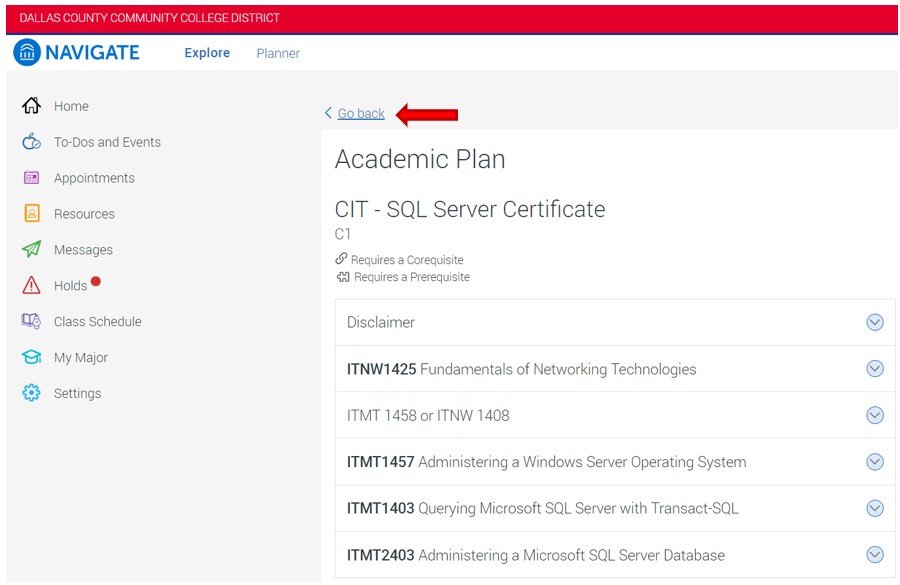Screen dimensions: 900x585
Task: Switch to the Planner tab
Action: click(x=278, y=53)
